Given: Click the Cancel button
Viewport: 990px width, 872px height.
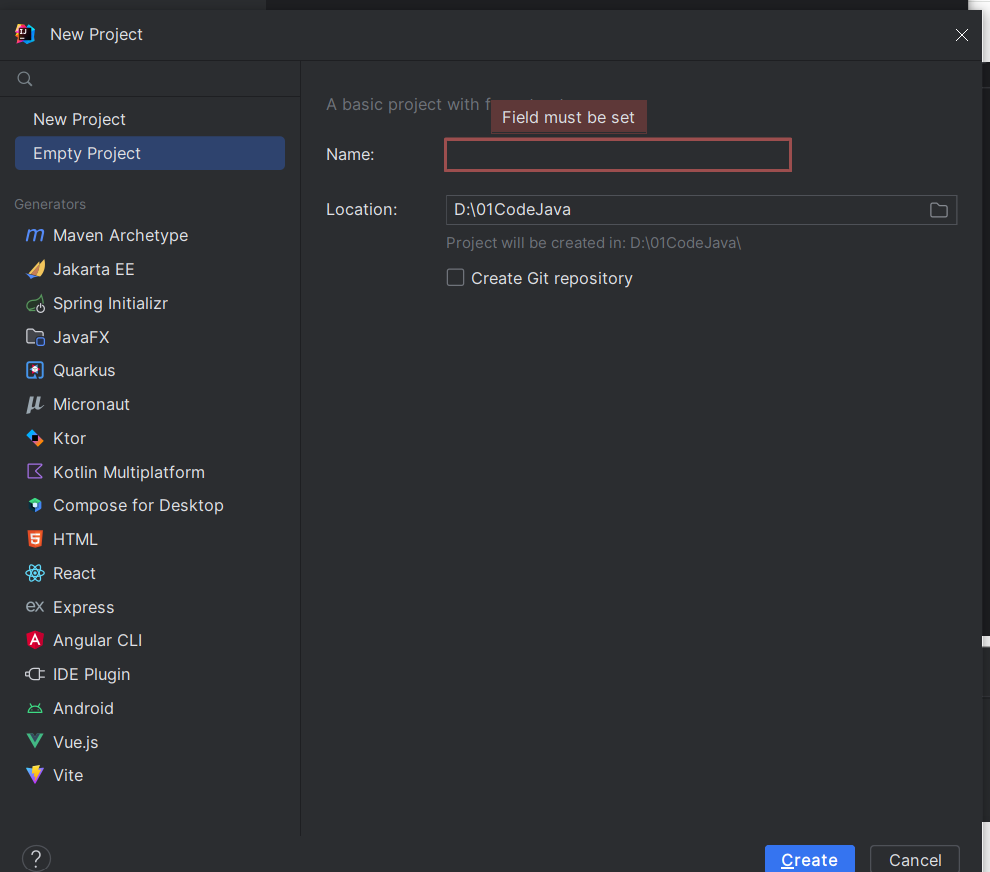Looking at the screenshot, I should click(915, 859).
